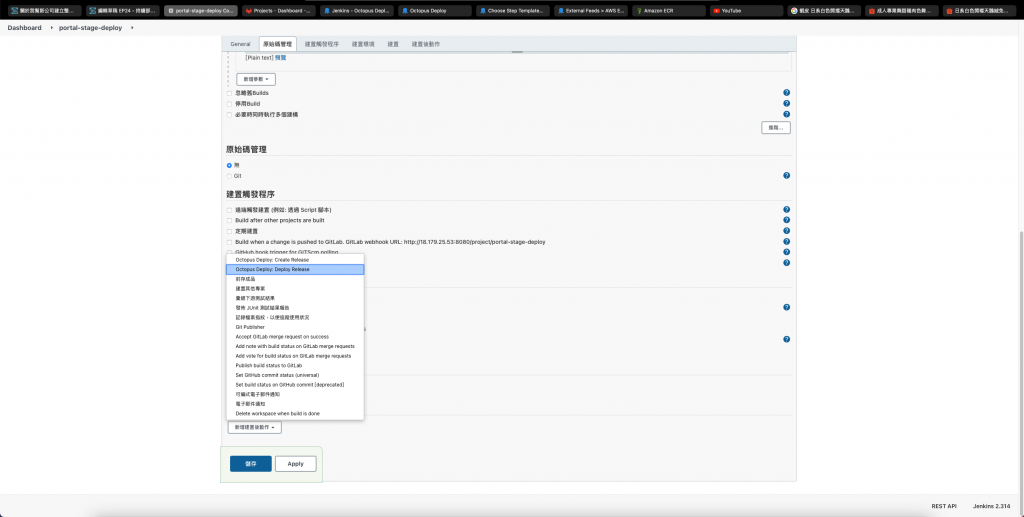Open help for GitHub hook trigger option
The height and width of the screenshot is (517, 1024).
coord(786,252)
